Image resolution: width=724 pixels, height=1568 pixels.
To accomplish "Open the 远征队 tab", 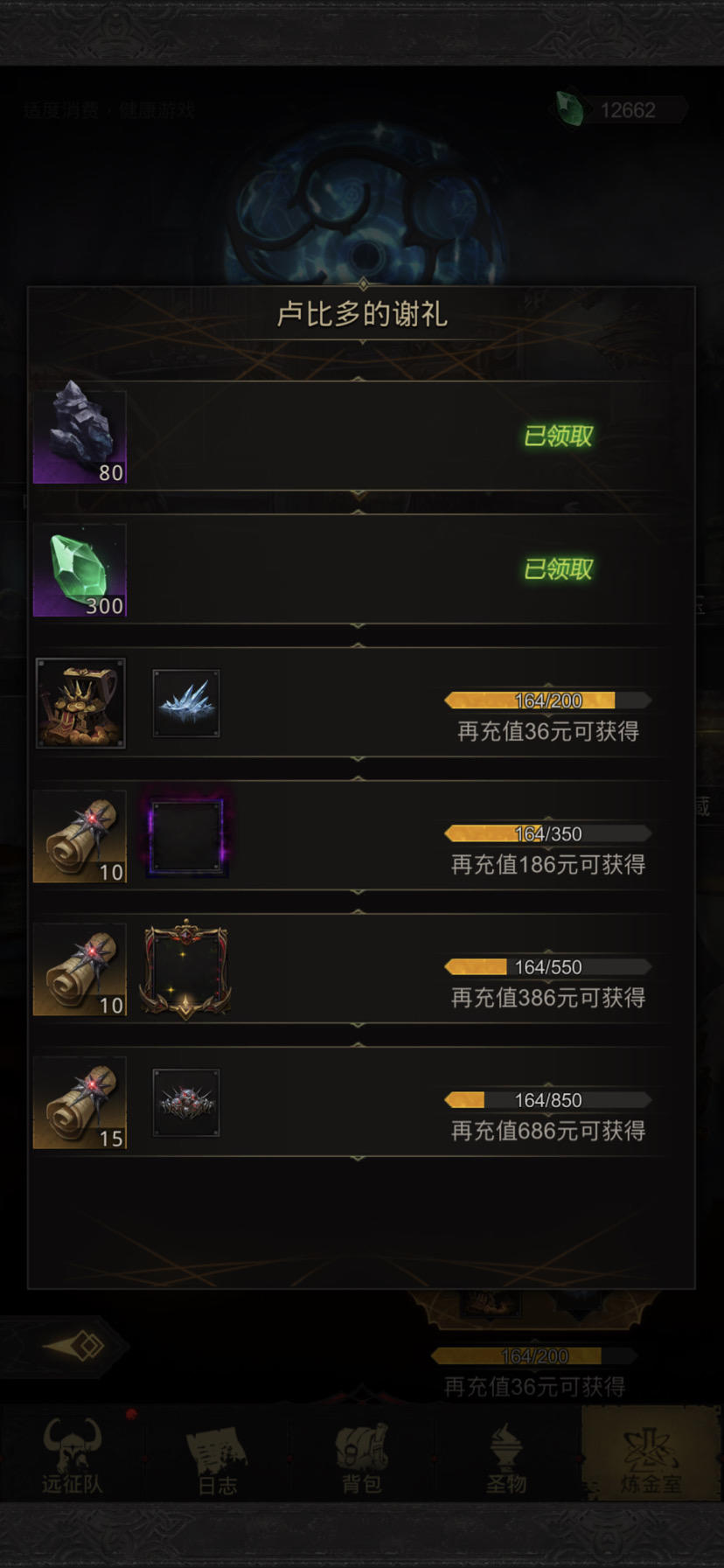I will tap(73, 1455).
